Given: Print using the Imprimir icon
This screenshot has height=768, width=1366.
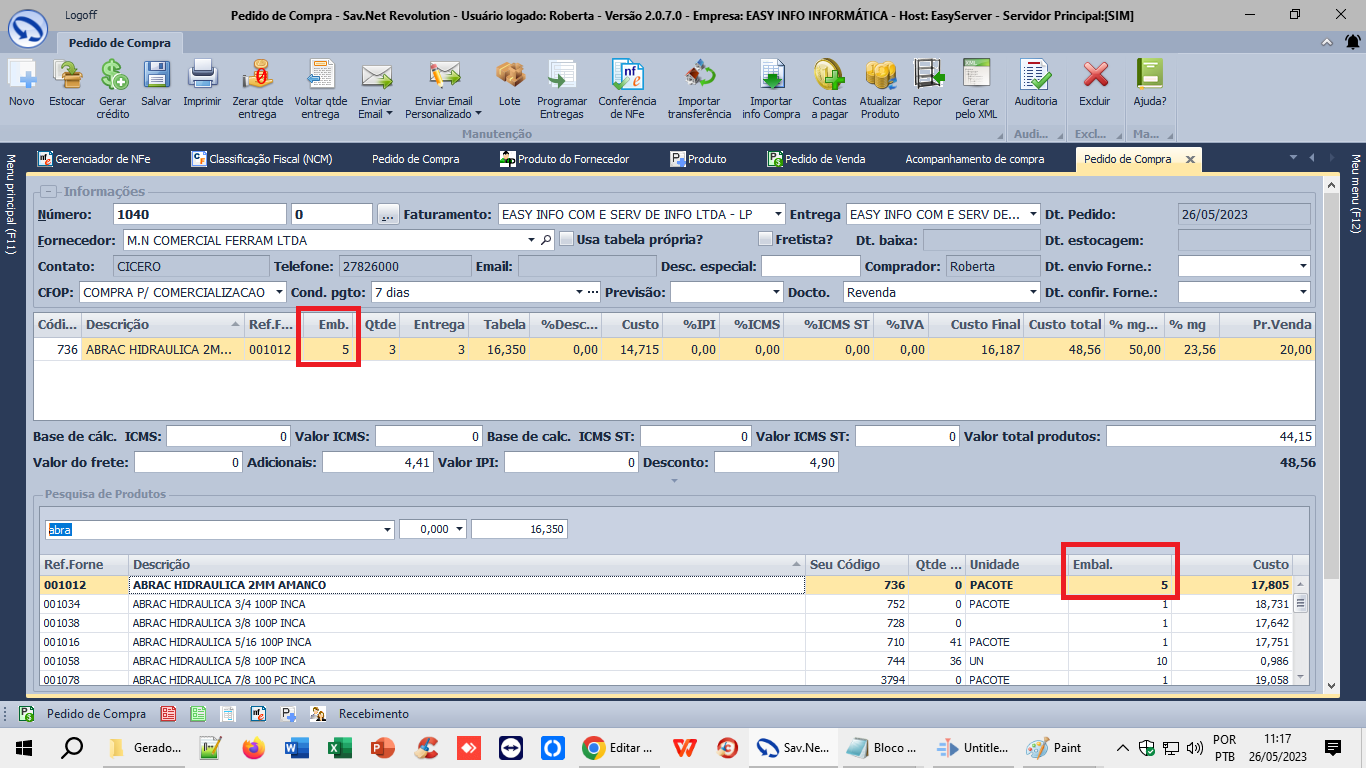Looking at the screenshot, I should (x=202, y=82).
